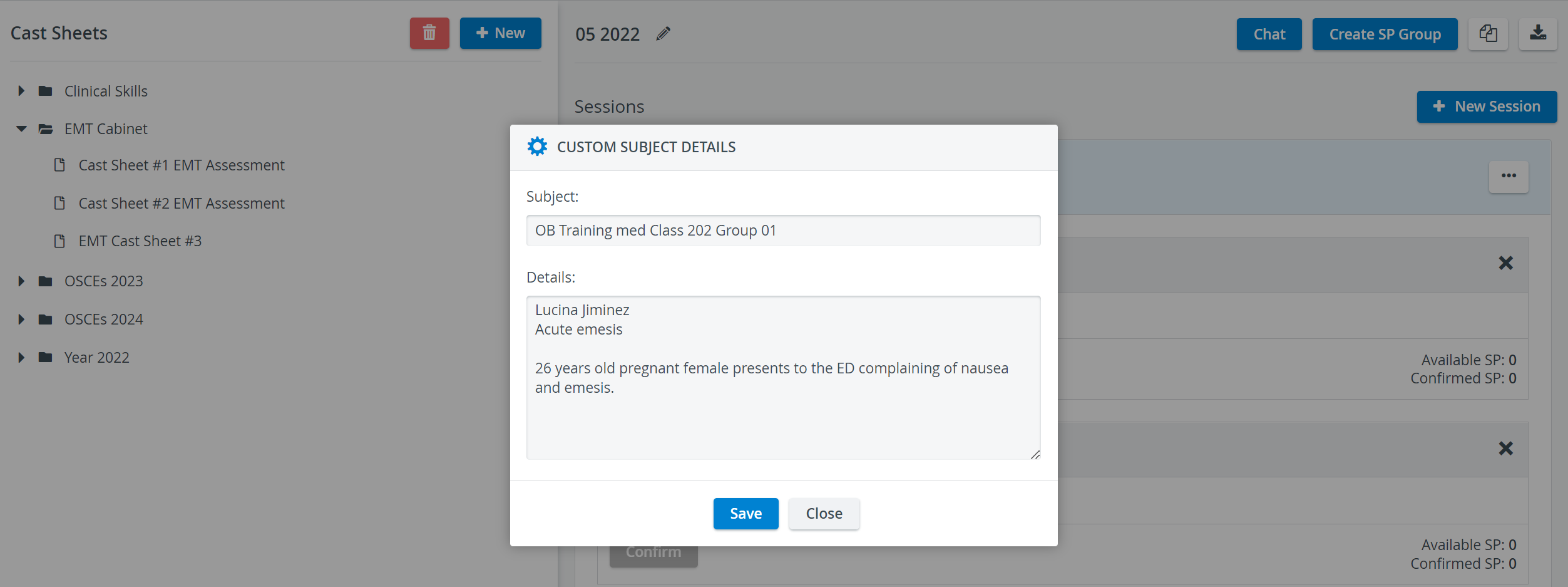Expand the Clinical Skills folder
Image resolution: width=1568 pixels, height=587 pixels.
click(x=21, y=91)
